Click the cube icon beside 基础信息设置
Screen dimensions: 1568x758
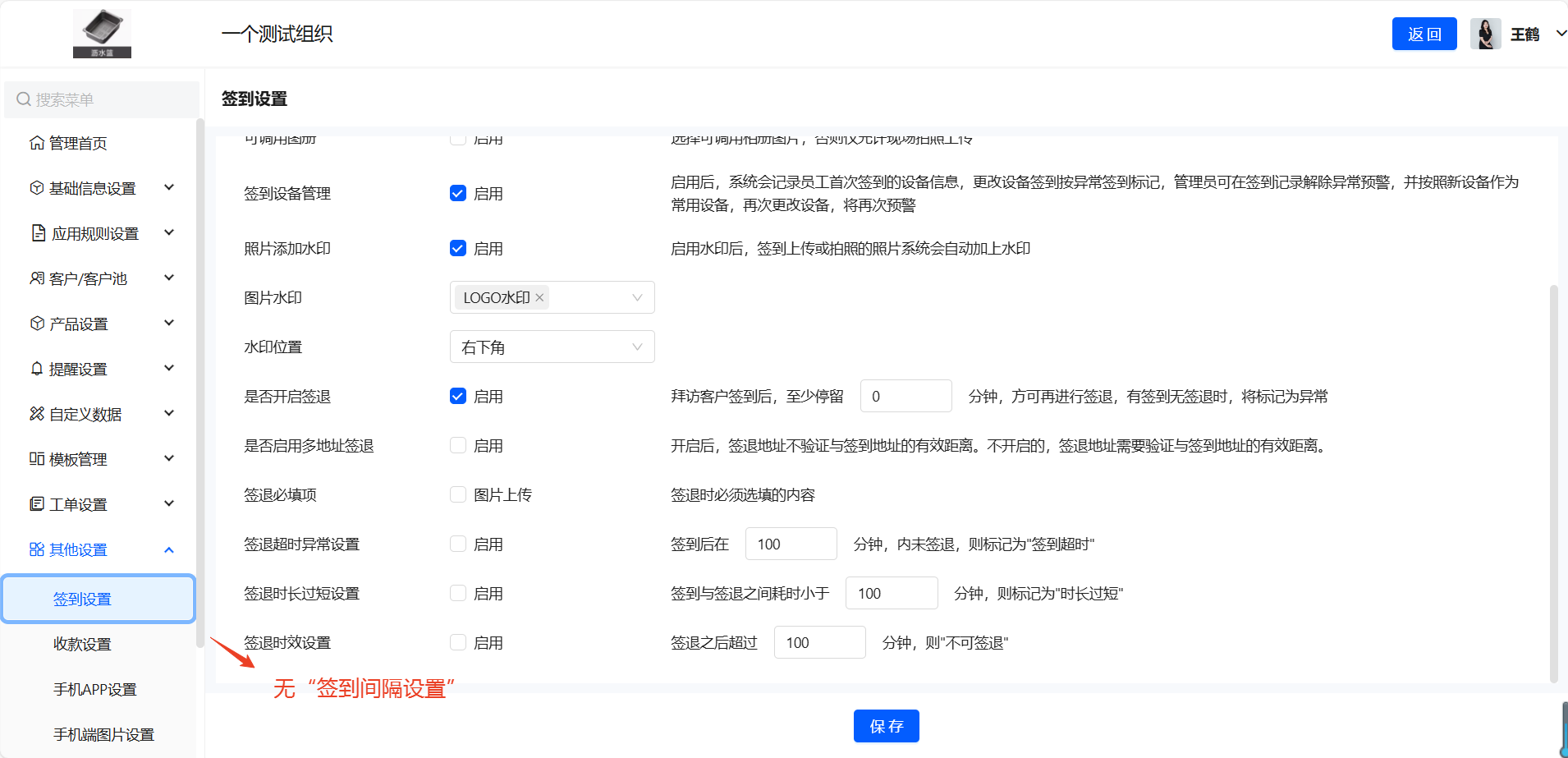pos(36,188)
